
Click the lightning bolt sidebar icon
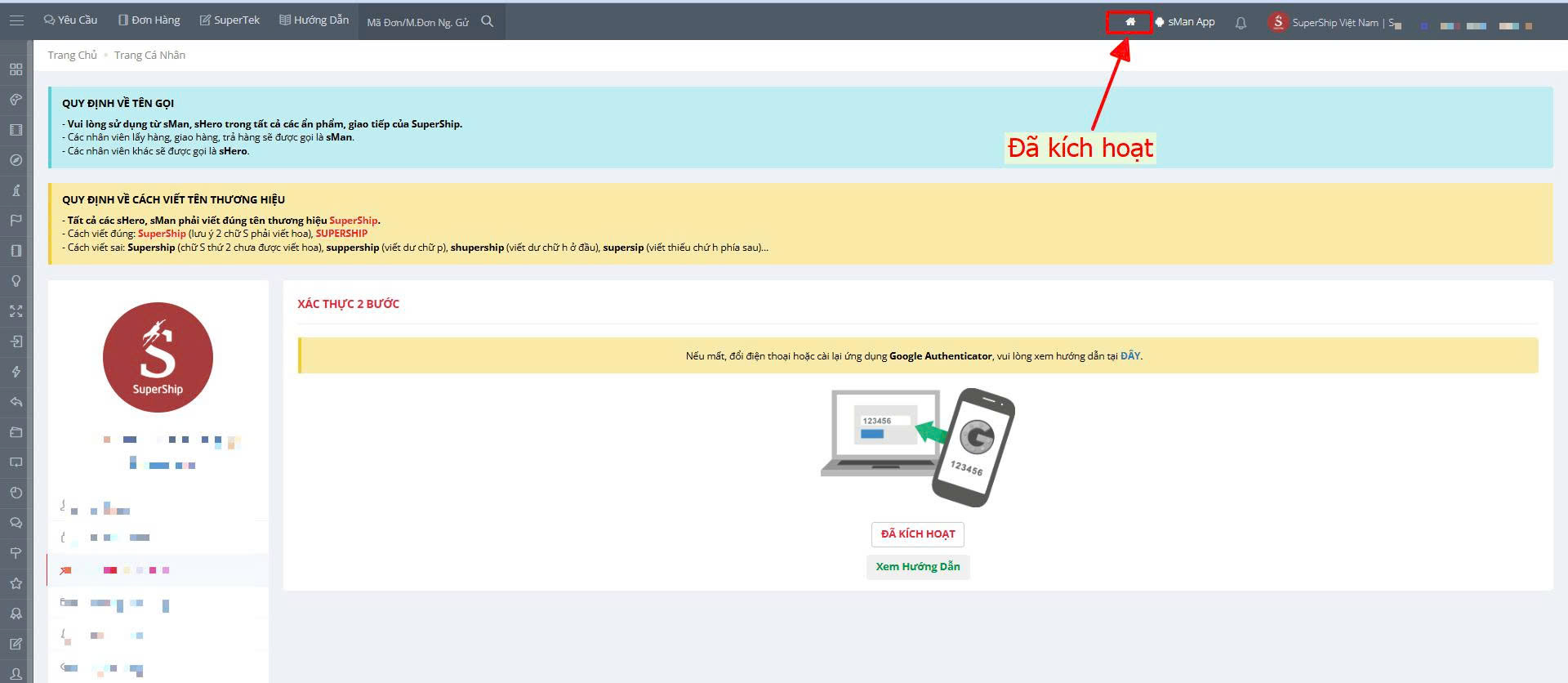pos(16,372)
